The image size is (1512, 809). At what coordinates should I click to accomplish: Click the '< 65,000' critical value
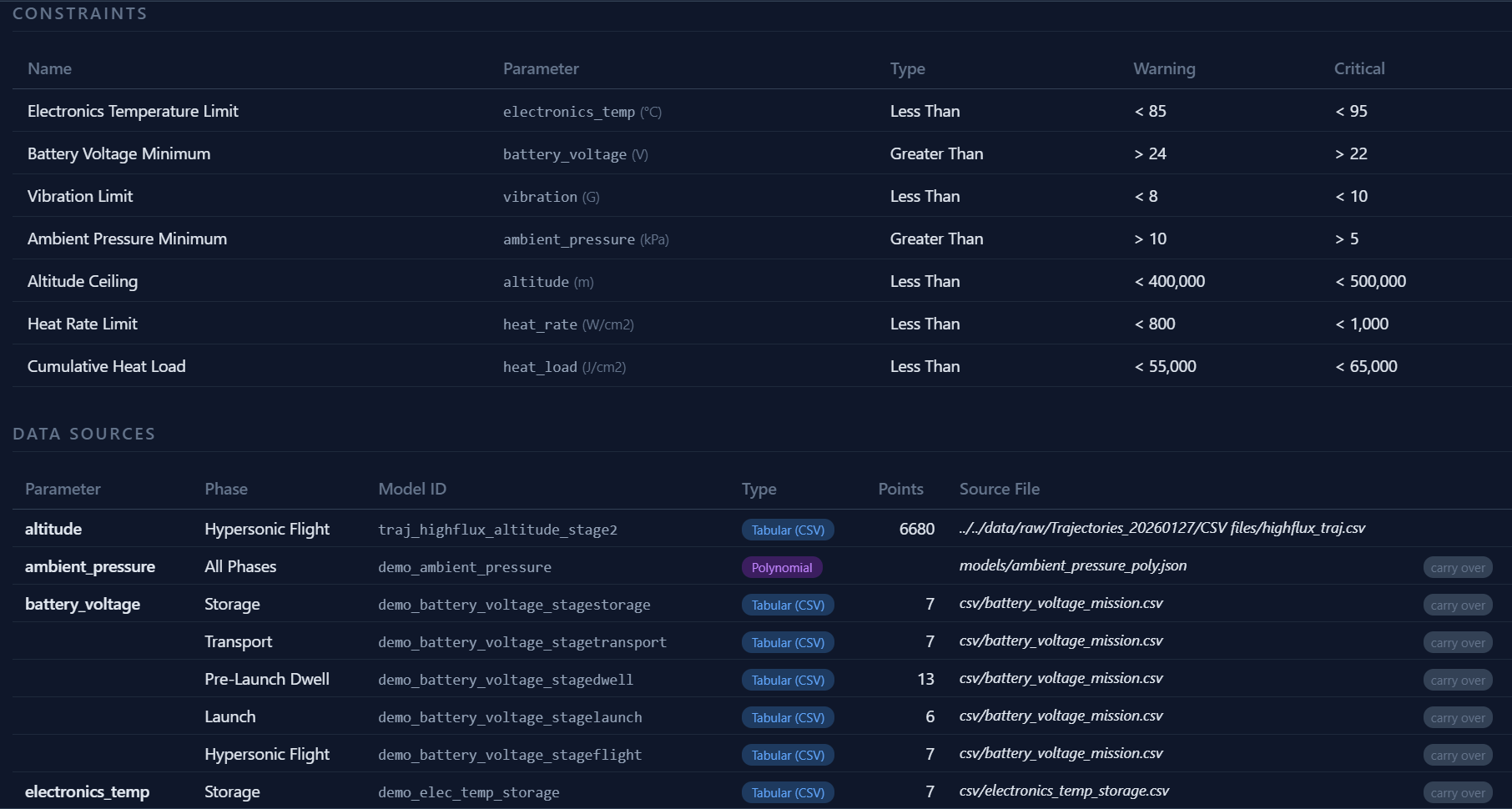pos(1366,366)
